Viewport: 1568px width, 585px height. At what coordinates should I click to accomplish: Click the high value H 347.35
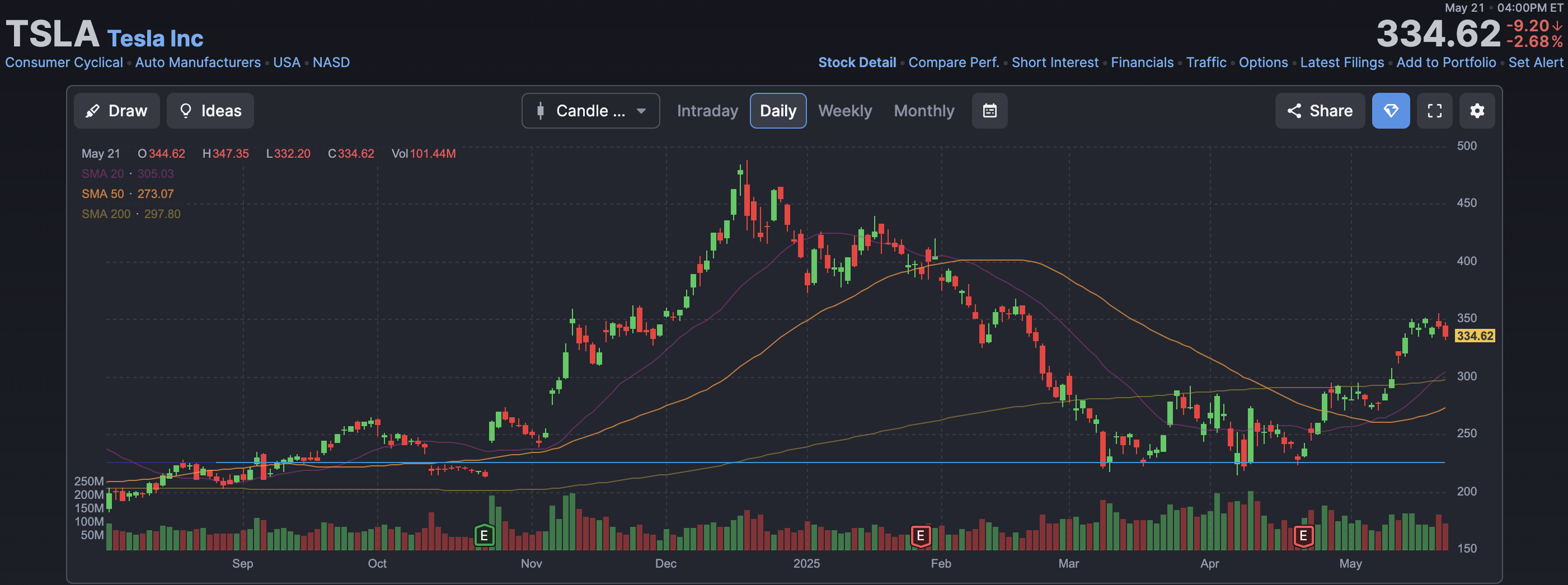coord(226,154)
